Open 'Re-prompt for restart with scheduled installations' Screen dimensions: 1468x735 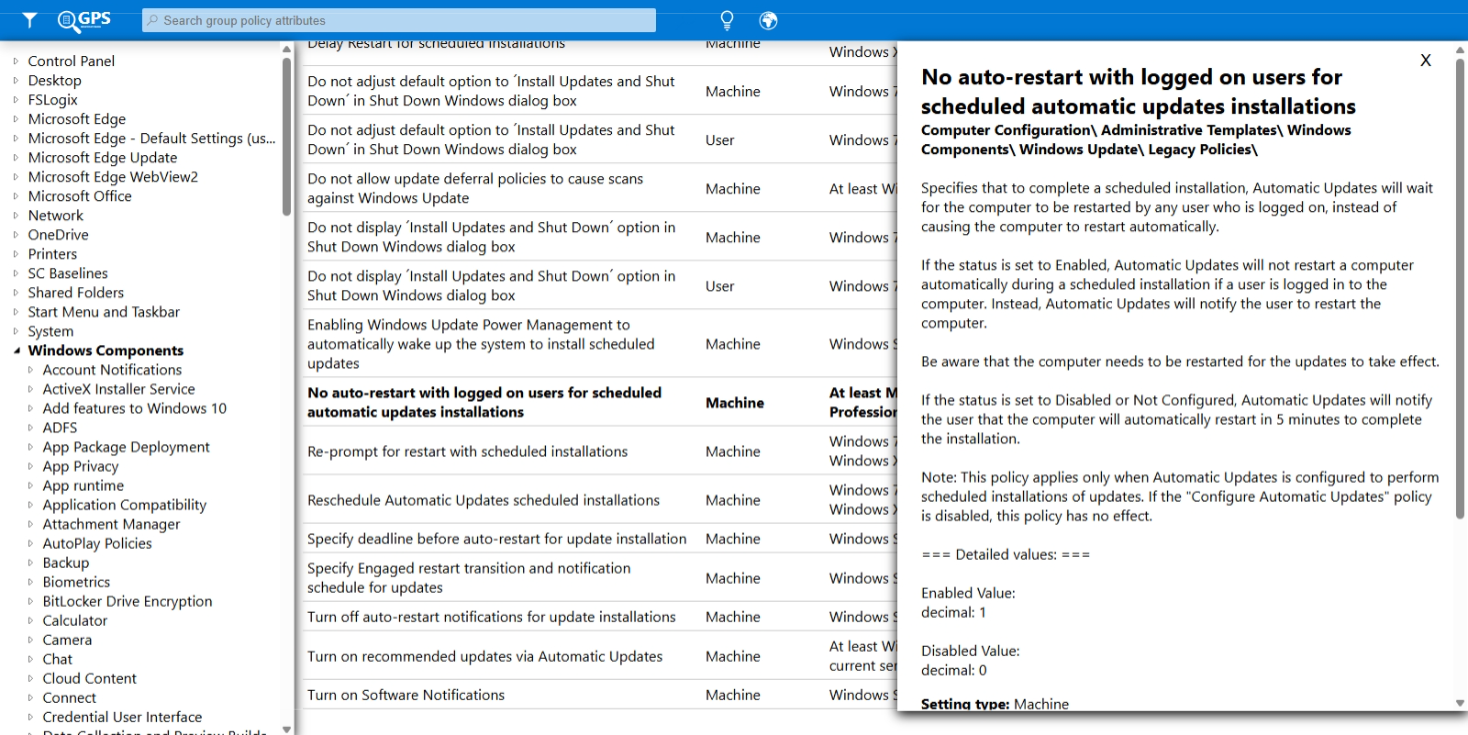tap(599, 451)
